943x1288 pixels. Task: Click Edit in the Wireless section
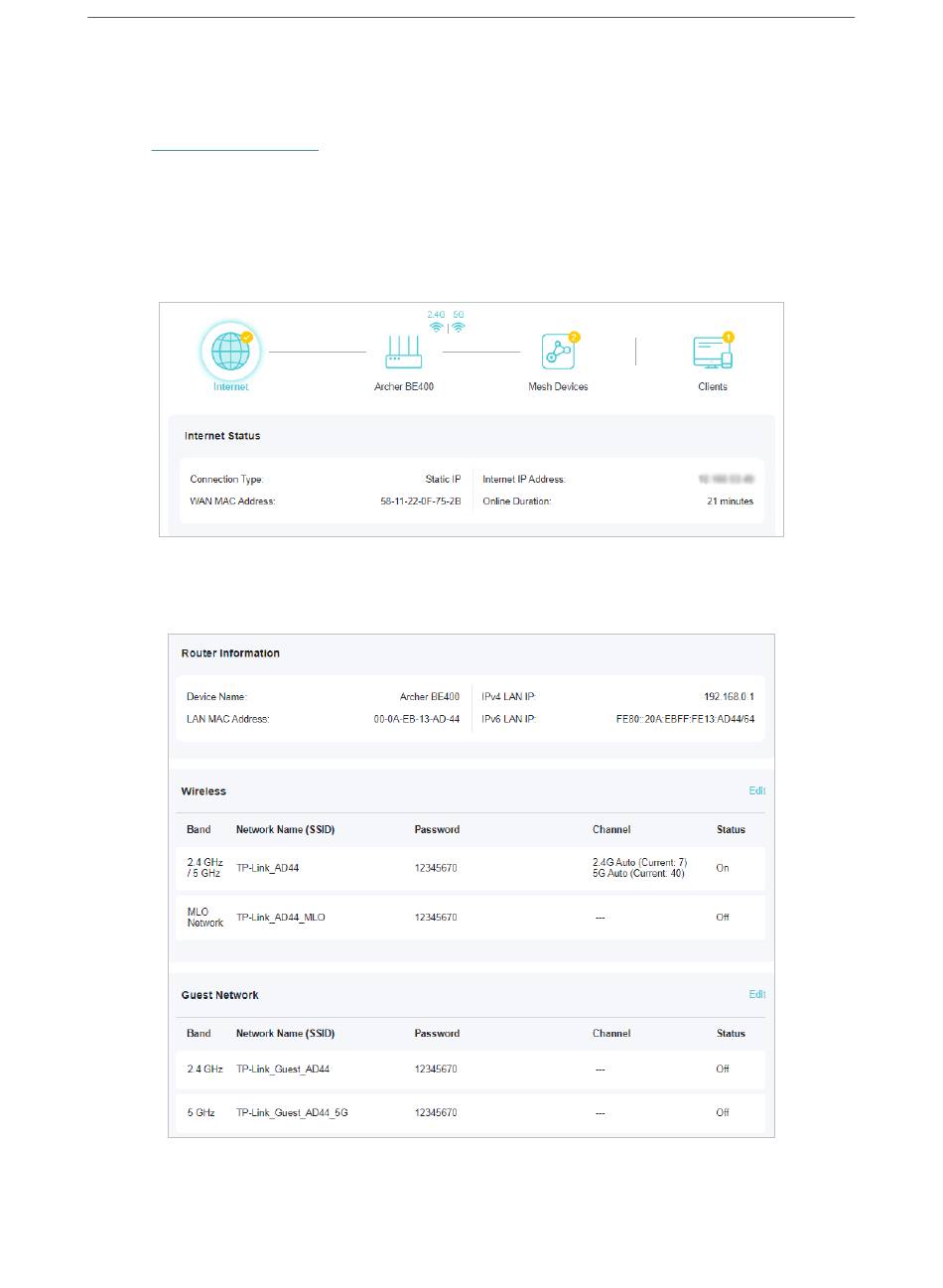[x=757, y=791]
